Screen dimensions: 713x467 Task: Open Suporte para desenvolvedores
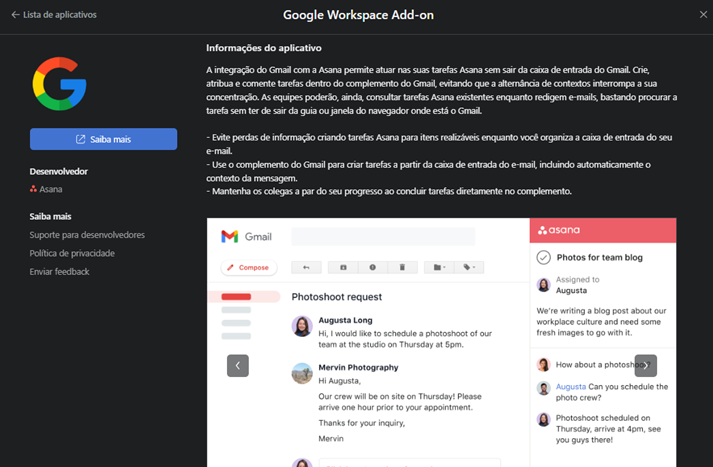click(87, 235)
